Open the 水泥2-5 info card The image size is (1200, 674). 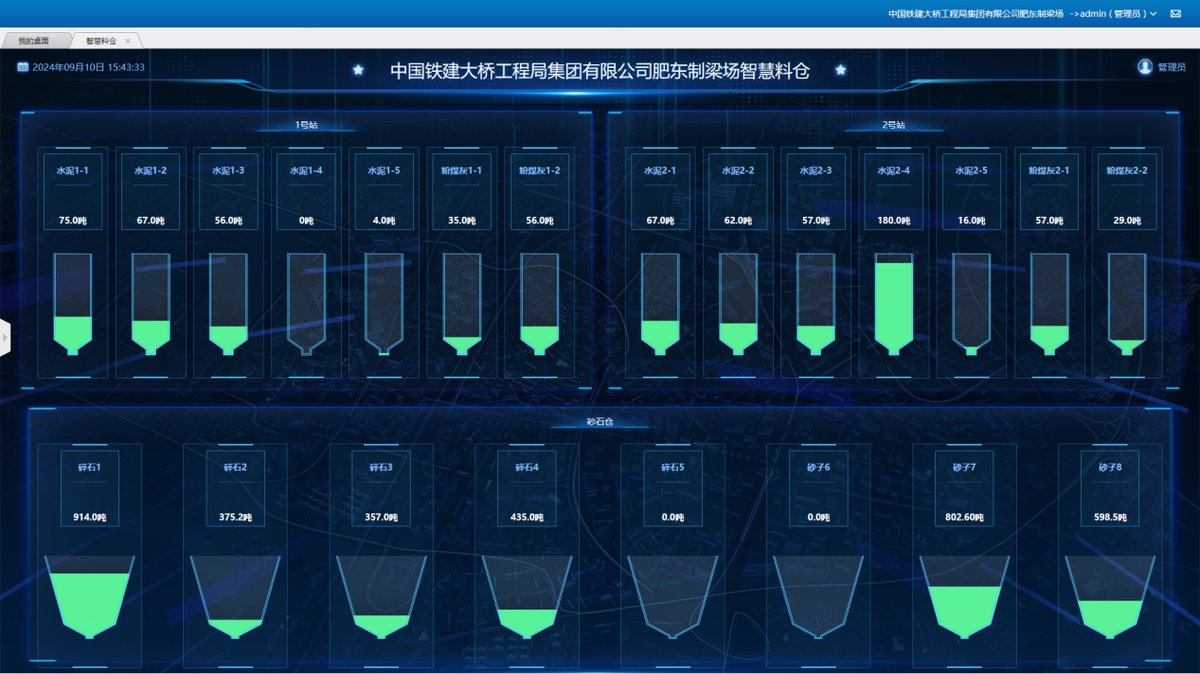tap(971, 189)
